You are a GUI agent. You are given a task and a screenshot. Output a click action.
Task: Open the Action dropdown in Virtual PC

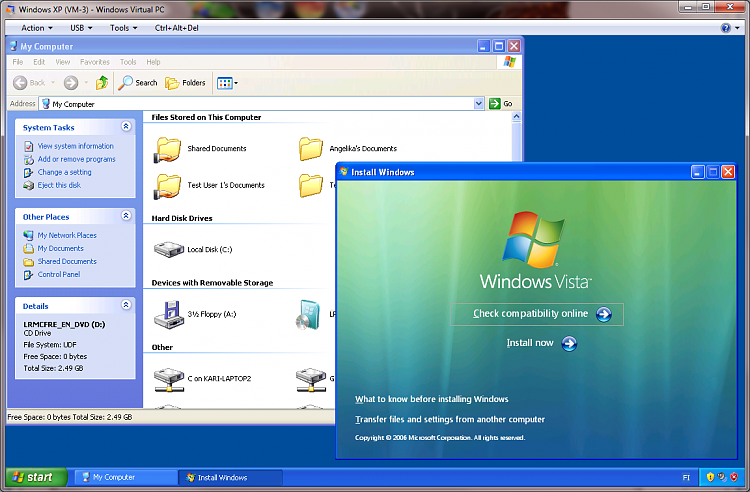point(37,28)
